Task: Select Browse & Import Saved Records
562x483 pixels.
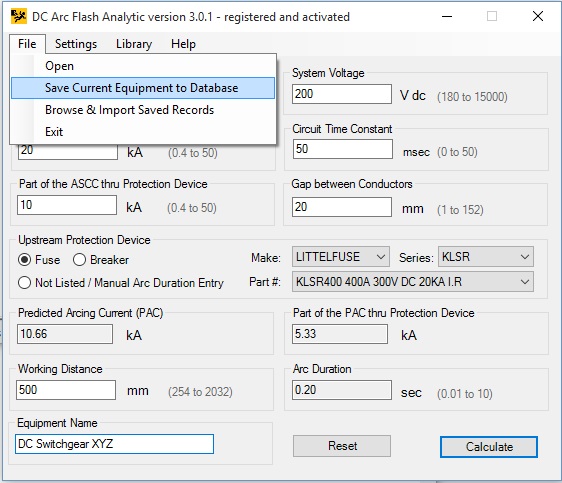Action: pyautogui.click(x=129, y=110)
